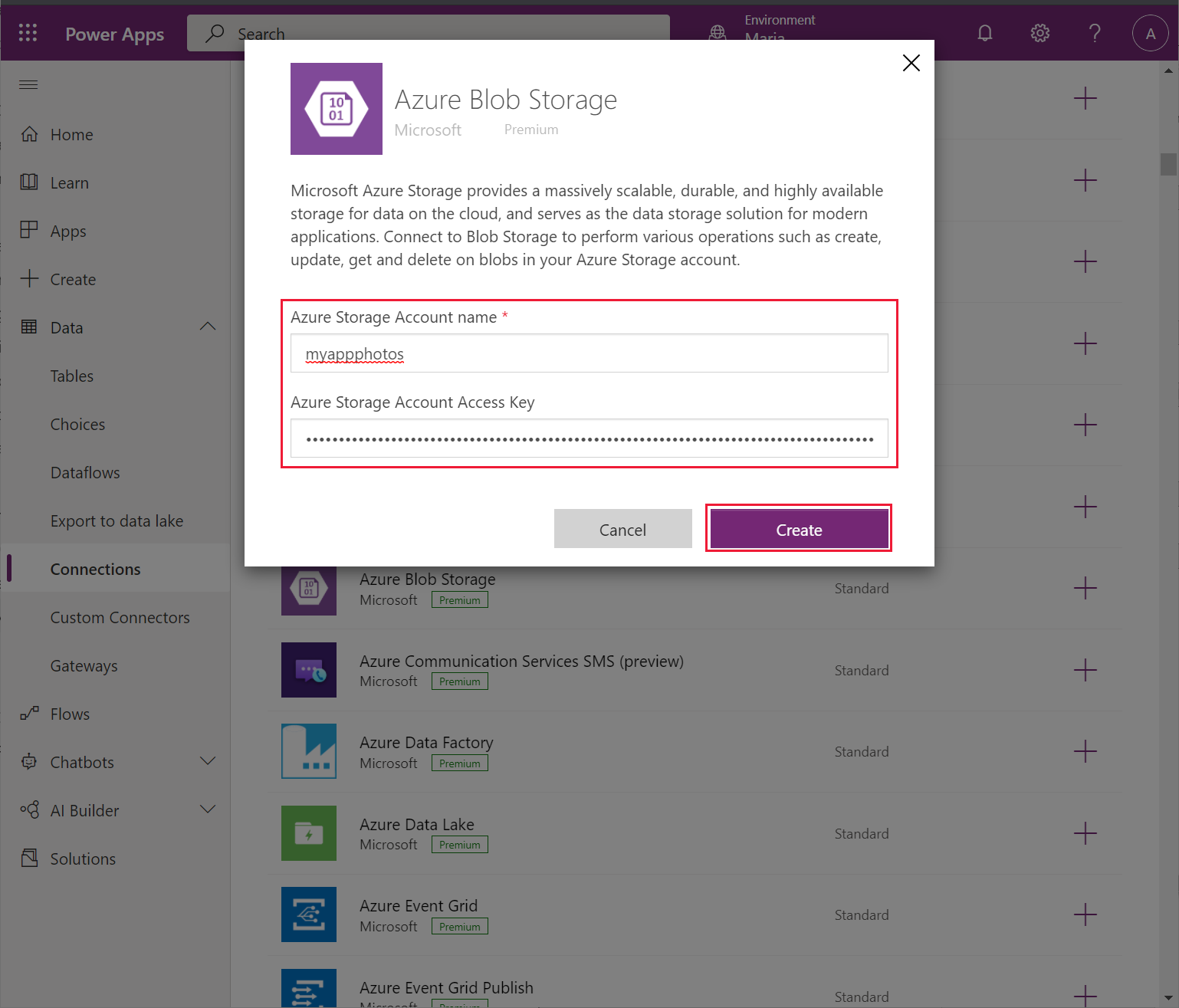The image size is (1179, 1008).
Task: Click the Home house icon
Action: pyautogui.click(x=29, y=134)
